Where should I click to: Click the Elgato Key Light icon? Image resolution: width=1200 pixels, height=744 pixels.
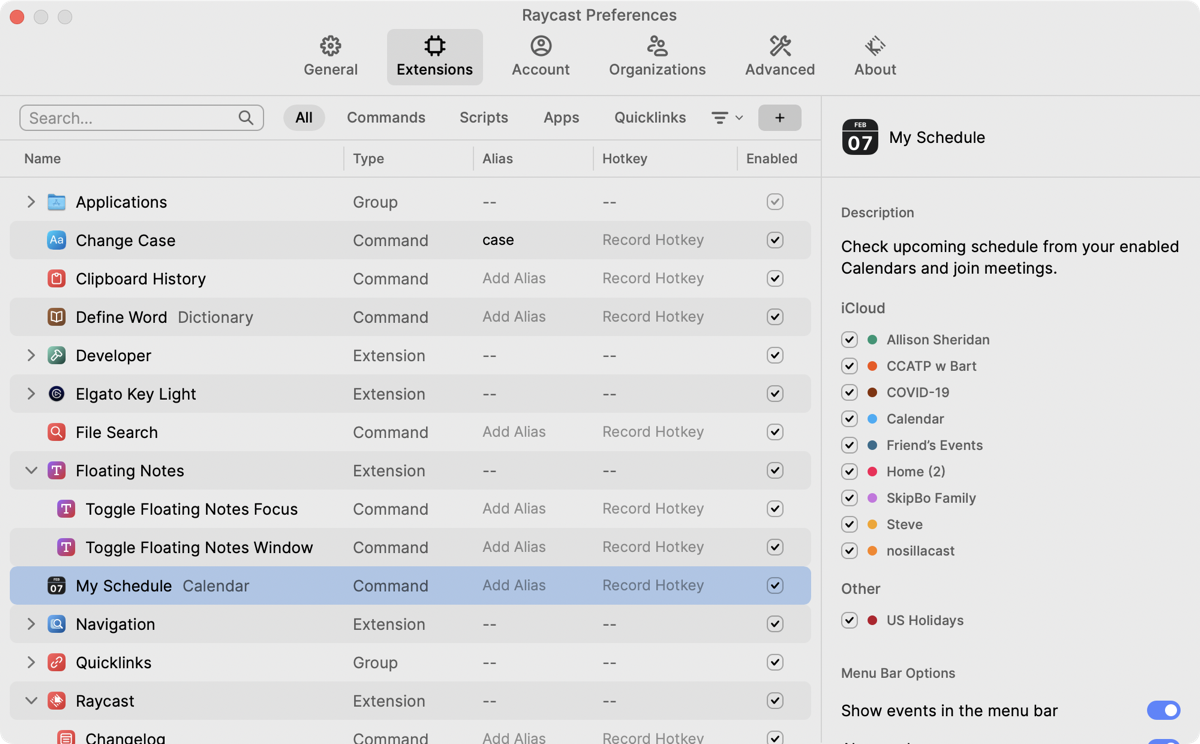coord(57,394)
